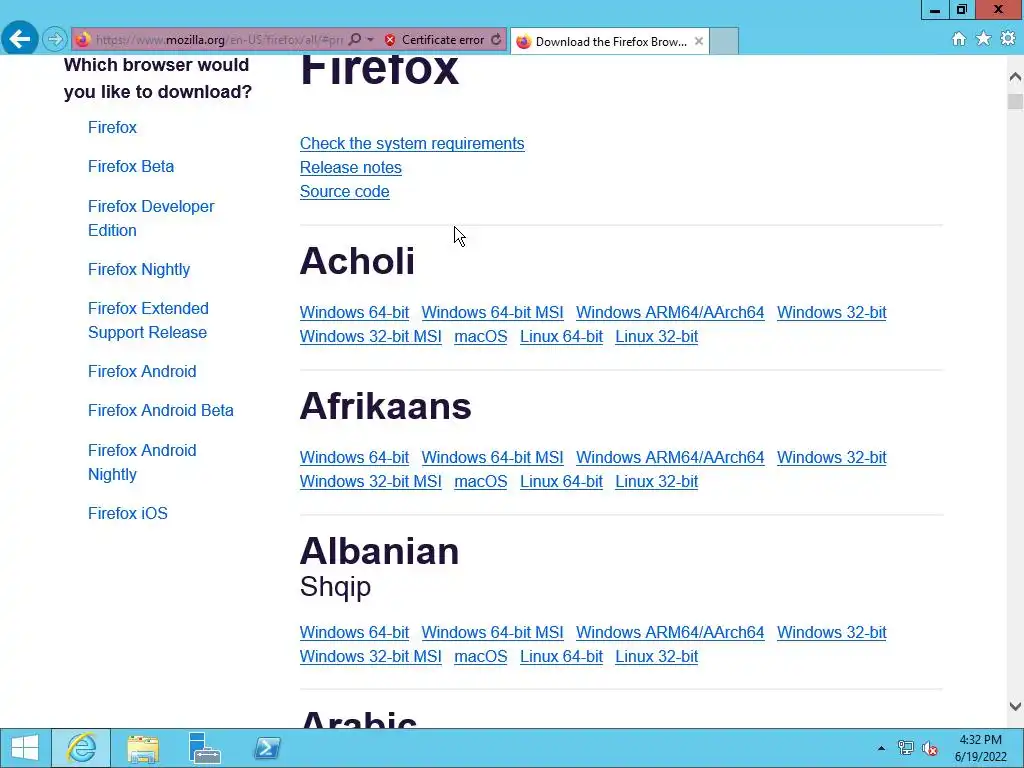Image resolution: width=1024 pixels, height=768 pixels.
Task: Click the scrollbar up arrow
Action: click(1015, 76)
